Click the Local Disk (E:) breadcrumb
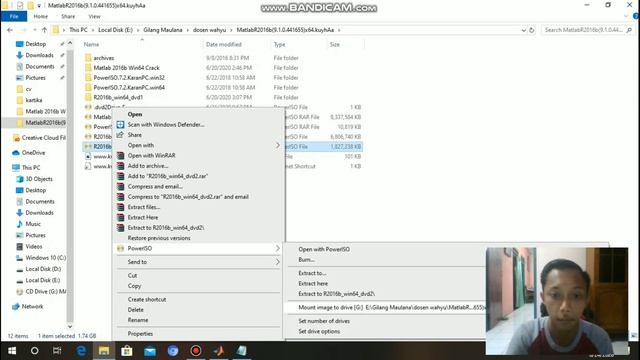The width and height of the screenshot is (640, 360). click(x=116, y=30)
